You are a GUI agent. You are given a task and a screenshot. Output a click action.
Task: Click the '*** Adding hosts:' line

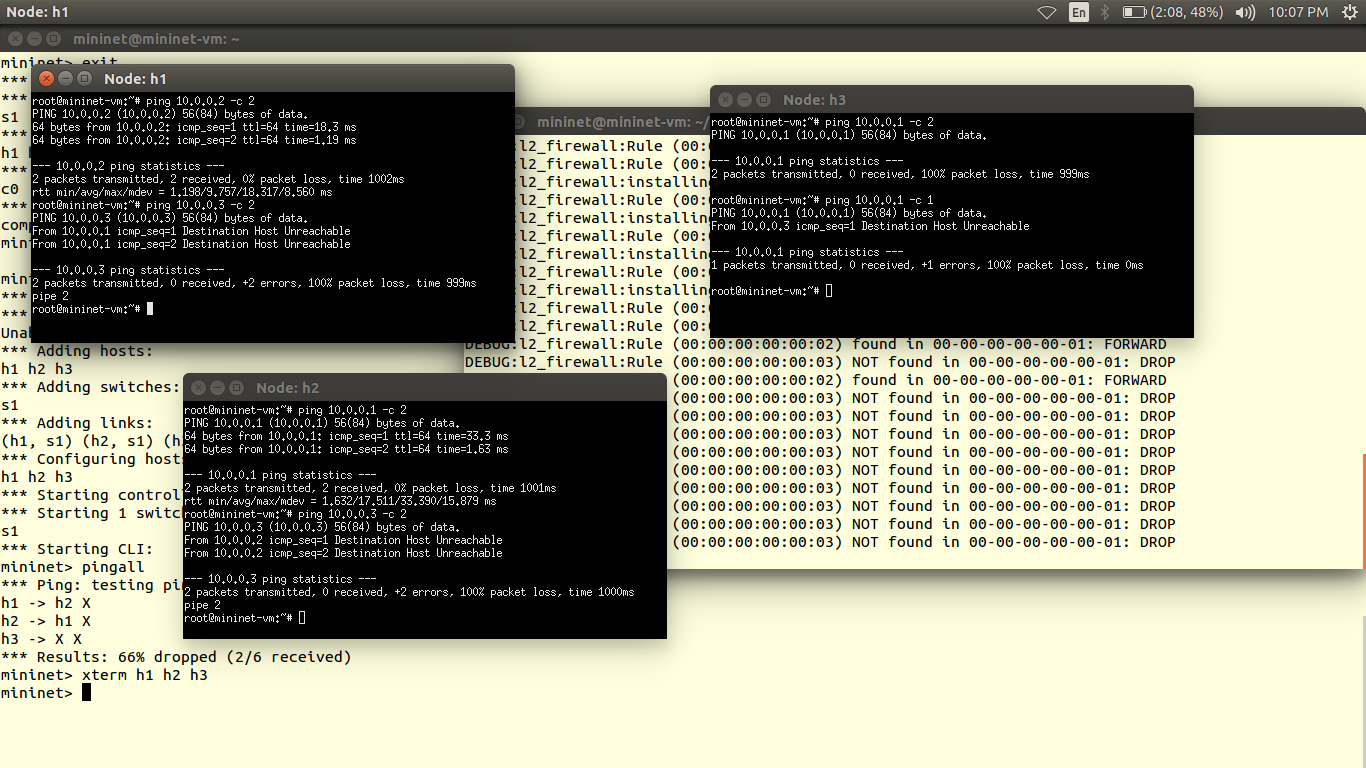pos(77,351)
